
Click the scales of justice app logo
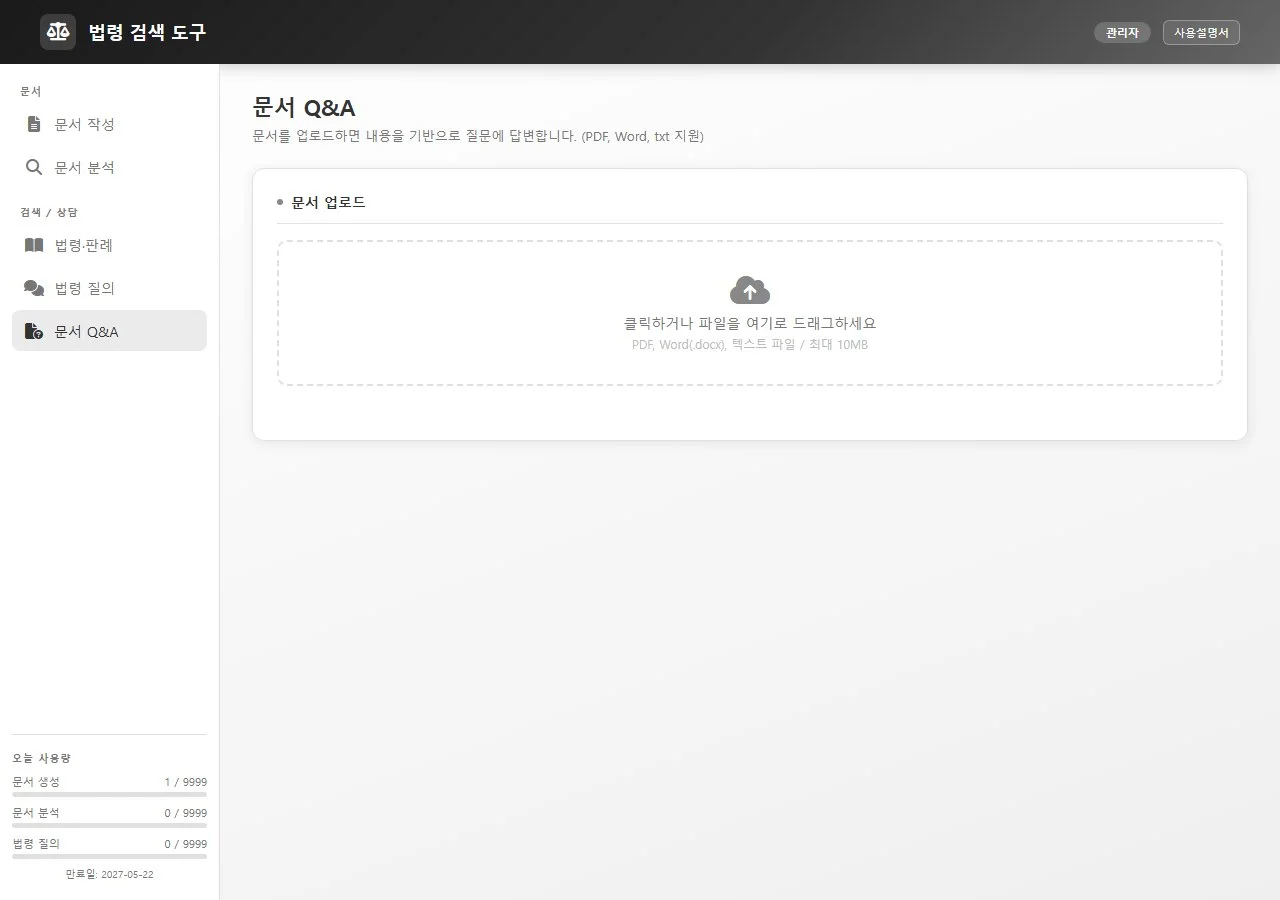[x=58, y=32]
